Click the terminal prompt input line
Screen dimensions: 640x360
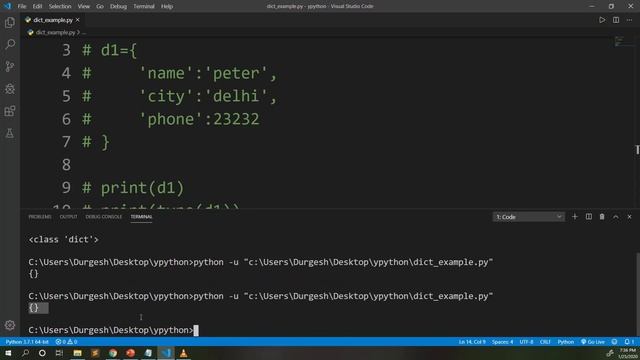click(113, 330)
